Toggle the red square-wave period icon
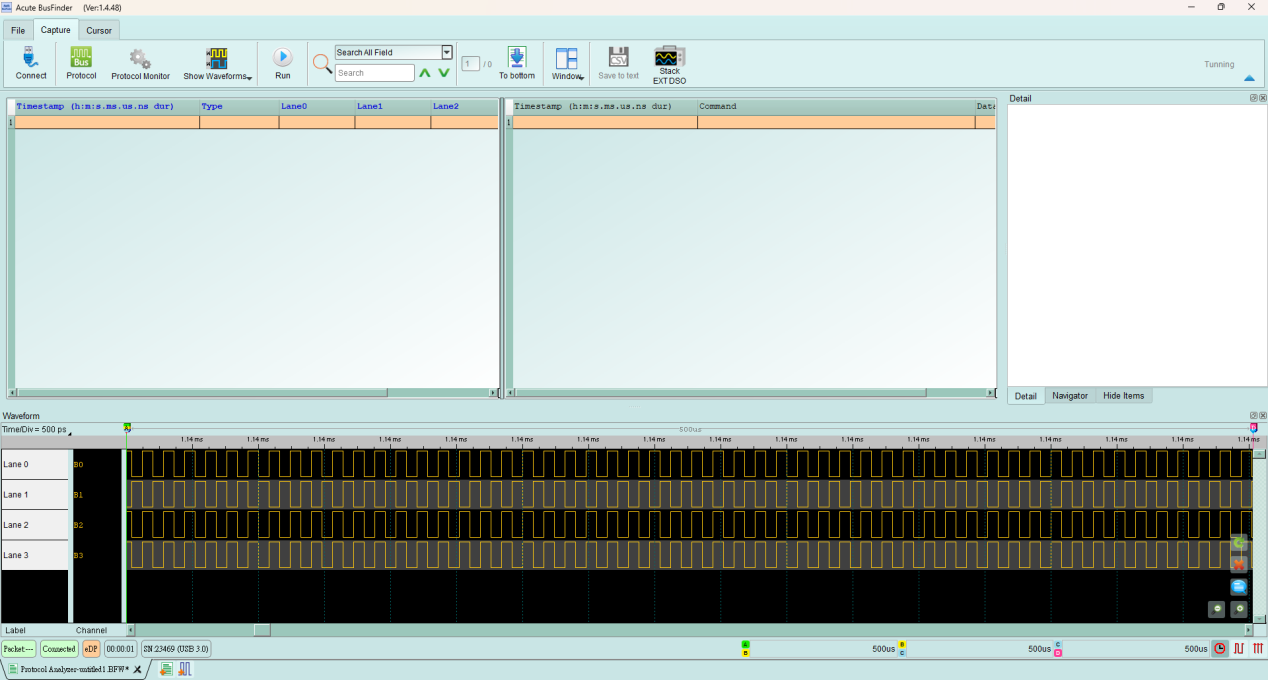This screenshot has height=680, width=1268. click(1239, 648)
